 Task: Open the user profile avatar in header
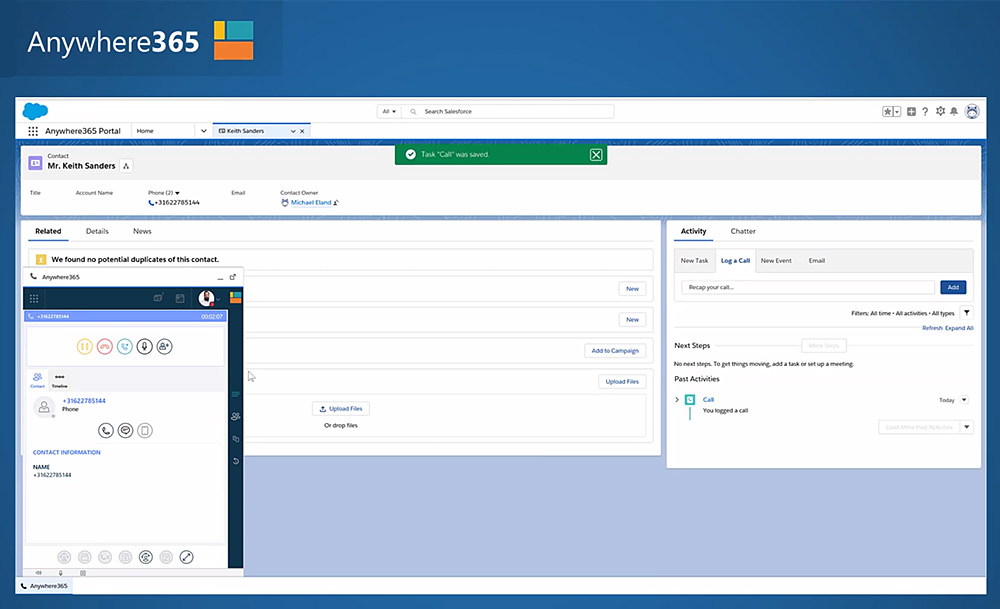pos(972,112)
